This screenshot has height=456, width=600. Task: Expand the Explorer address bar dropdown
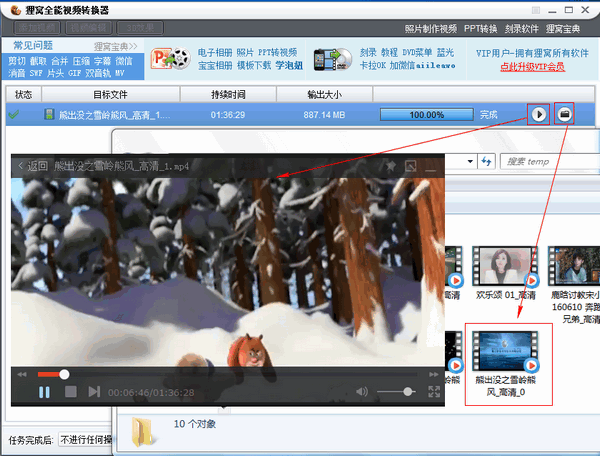[470, 161]
